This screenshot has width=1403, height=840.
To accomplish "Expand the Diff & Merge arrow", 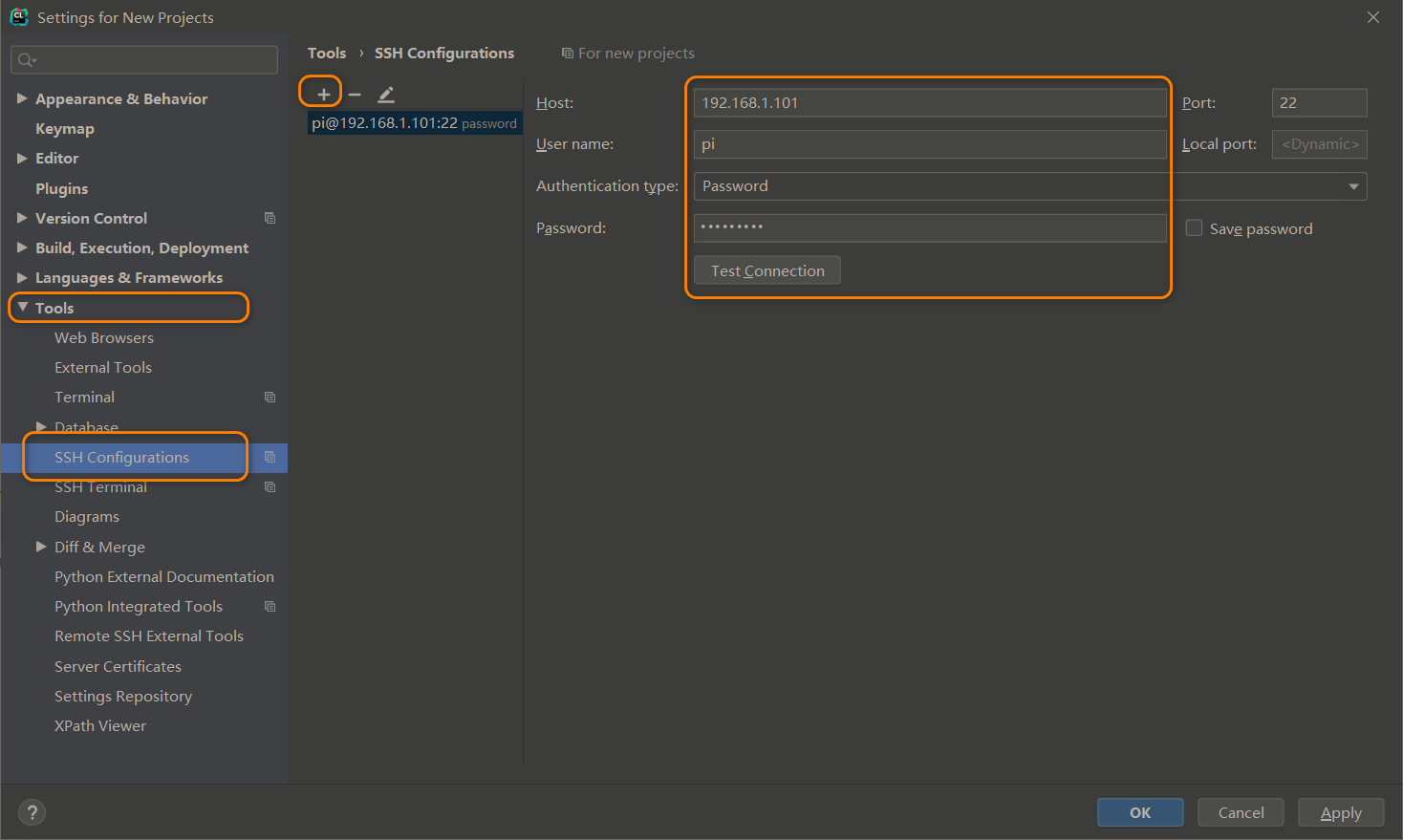I will [41, 547].
